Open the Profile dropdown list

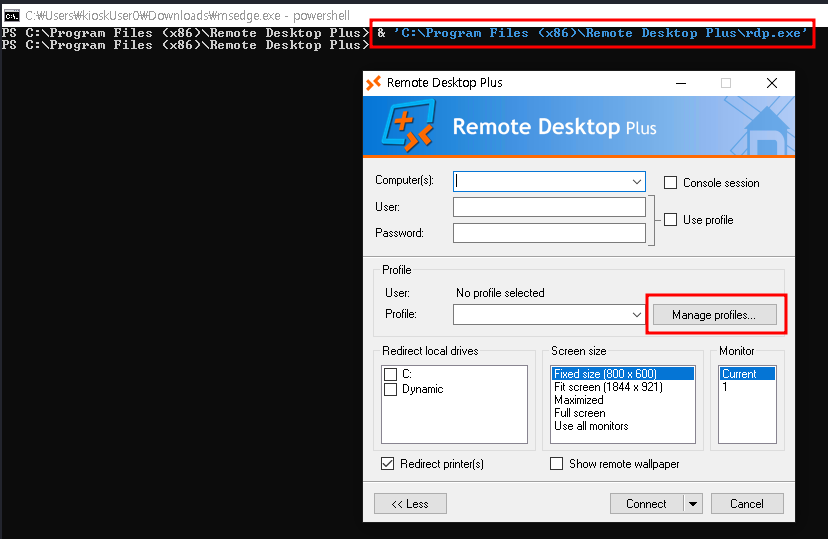click(636, 315)
